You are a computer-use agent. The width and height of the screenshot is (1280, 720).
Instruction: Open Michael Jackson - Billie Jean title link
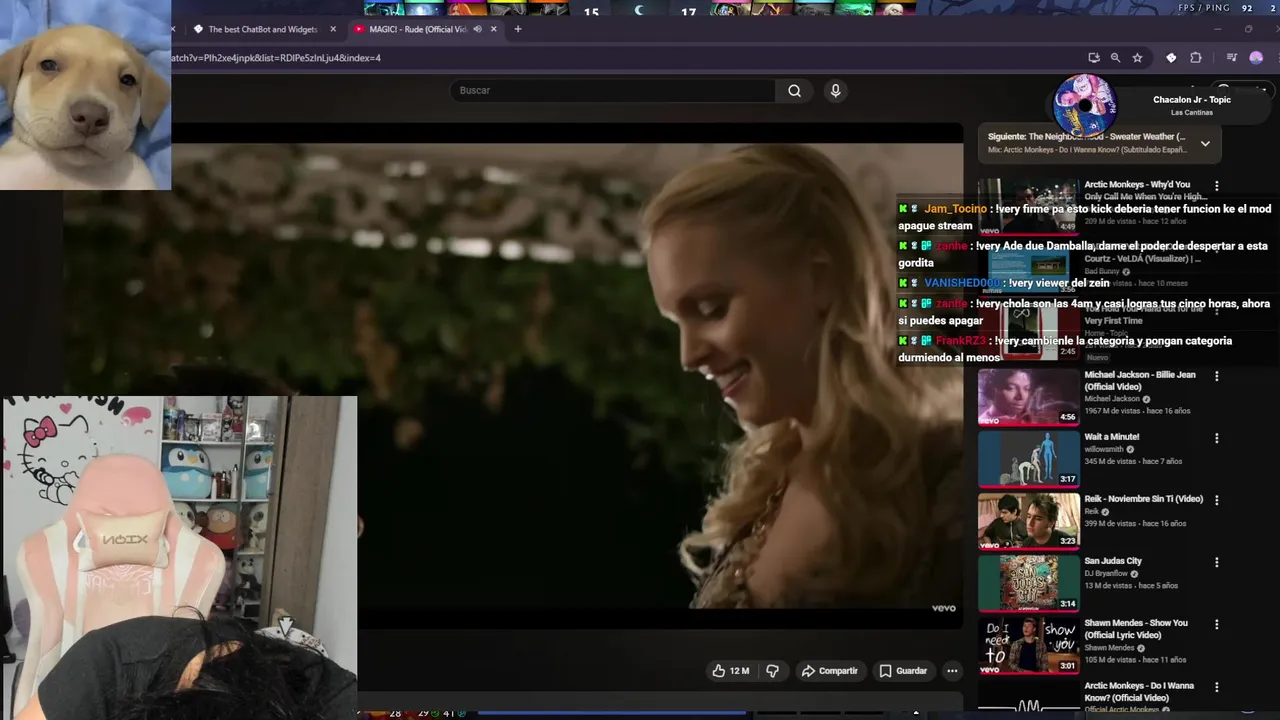[x=1140, y=381]
